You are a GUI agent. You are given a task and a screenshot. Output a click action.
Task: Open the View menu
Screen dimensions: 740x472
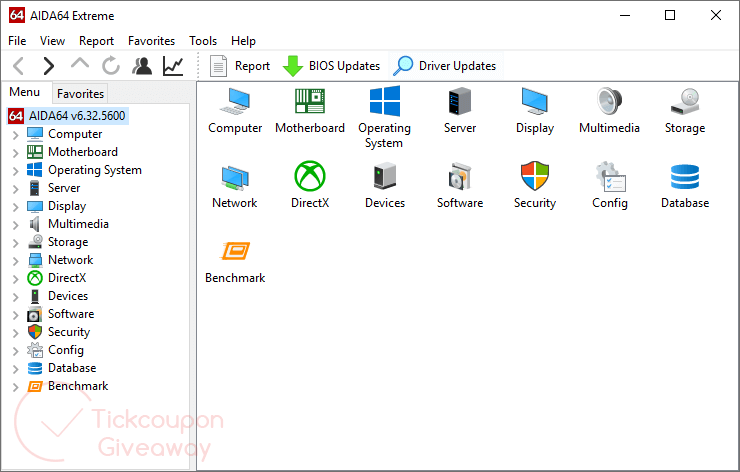(x=52, y=41)
